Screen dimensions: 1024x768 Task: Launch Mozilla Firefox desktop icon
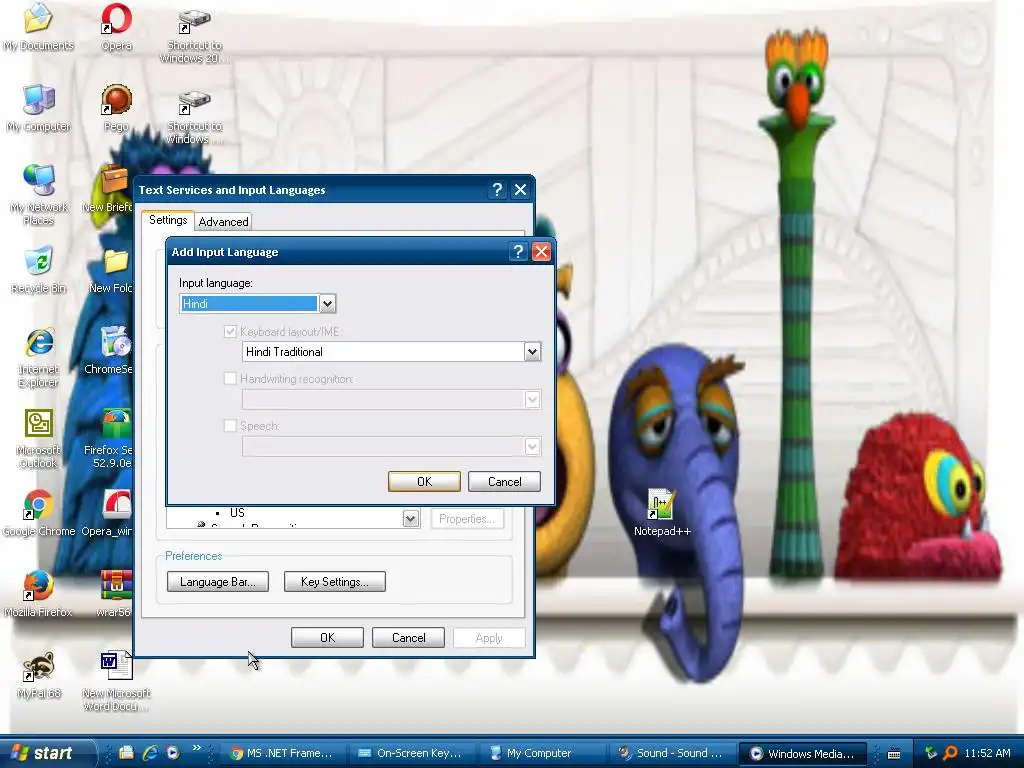[x=38, y=594]
